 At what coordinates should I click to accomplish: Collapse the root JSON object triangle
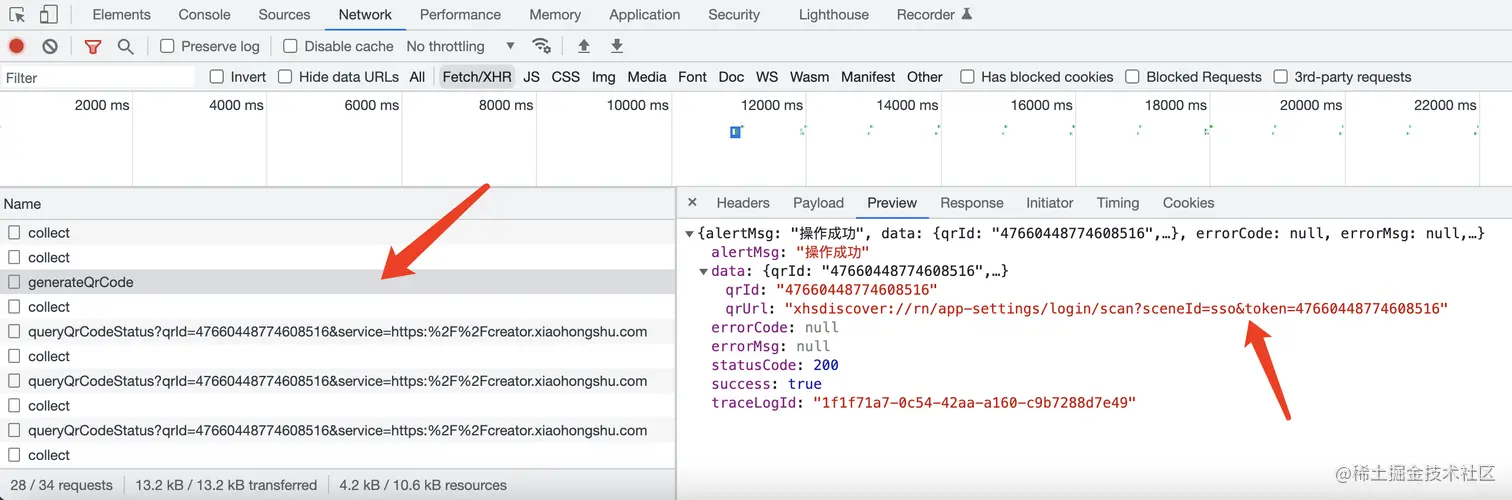tap(689, 233)
